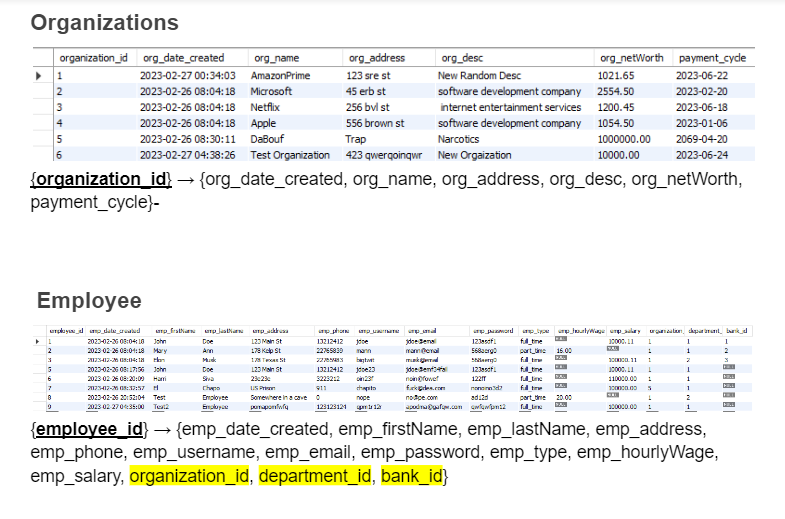Click row-pointer arrow in Employee table

(37, 341)
